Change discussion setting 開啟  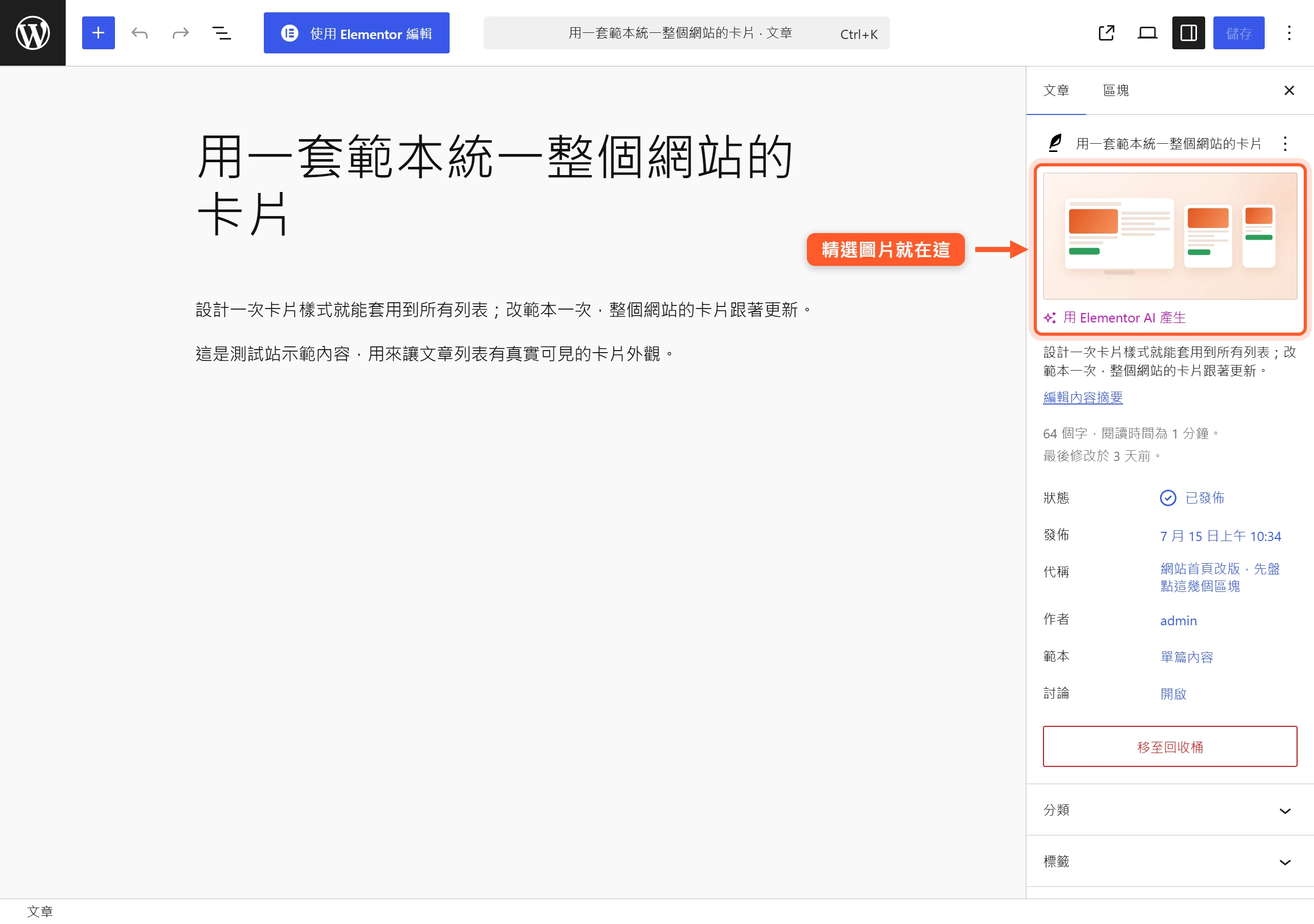[x=1173, y=694]
